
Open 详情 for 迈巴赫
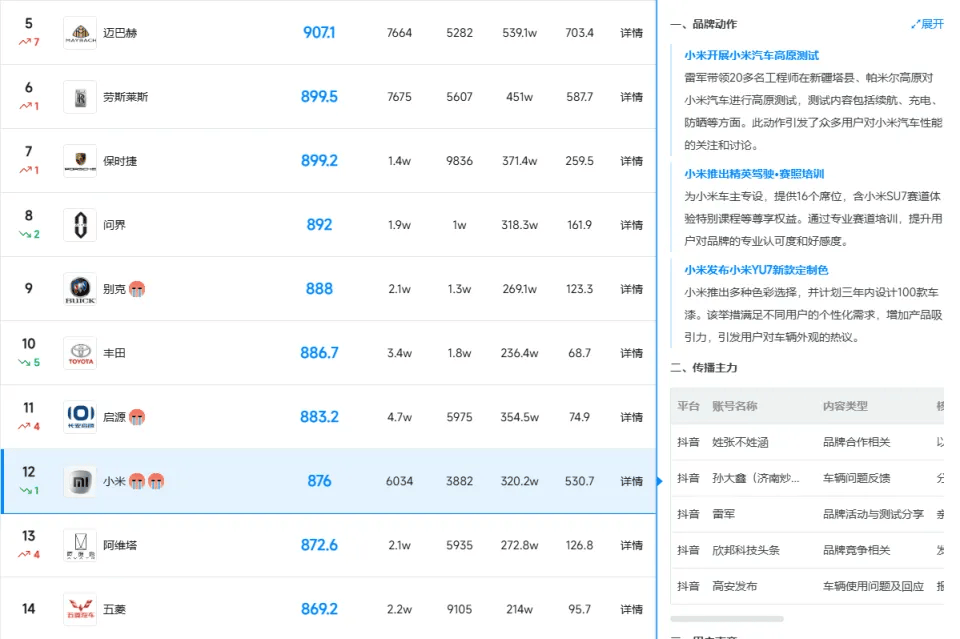pos(631,33)
